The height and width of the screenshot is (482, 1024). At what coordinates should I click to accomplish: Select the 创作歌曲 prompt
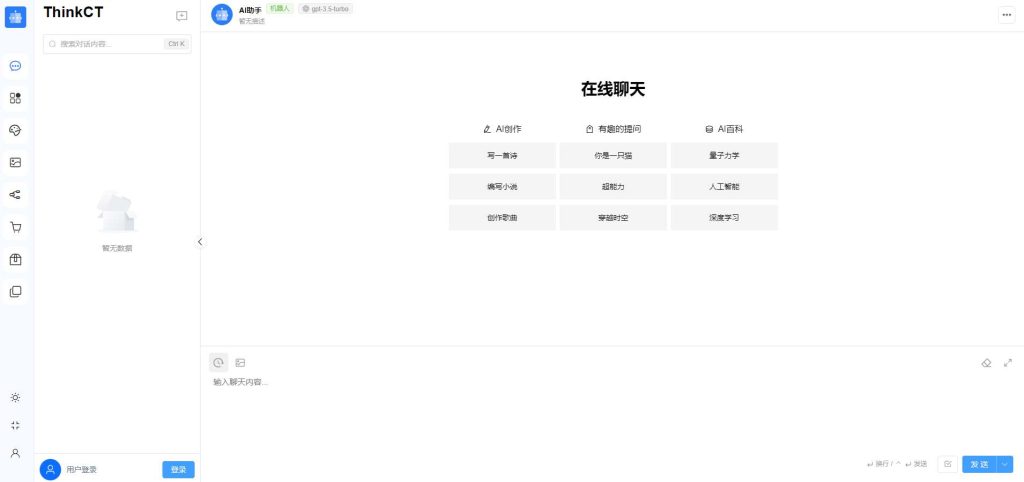[502, 217]
